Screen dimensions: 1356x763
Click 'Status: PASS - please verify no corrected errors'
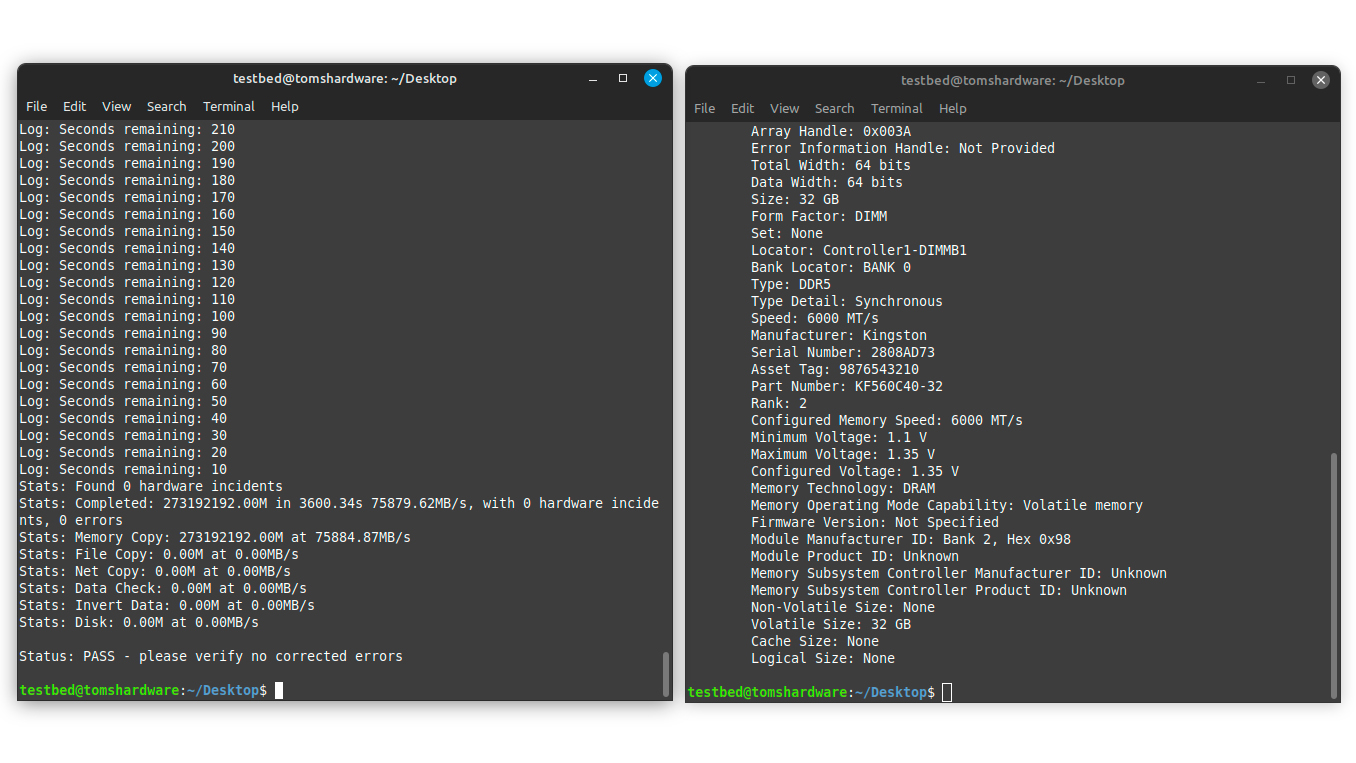point(211,656)
